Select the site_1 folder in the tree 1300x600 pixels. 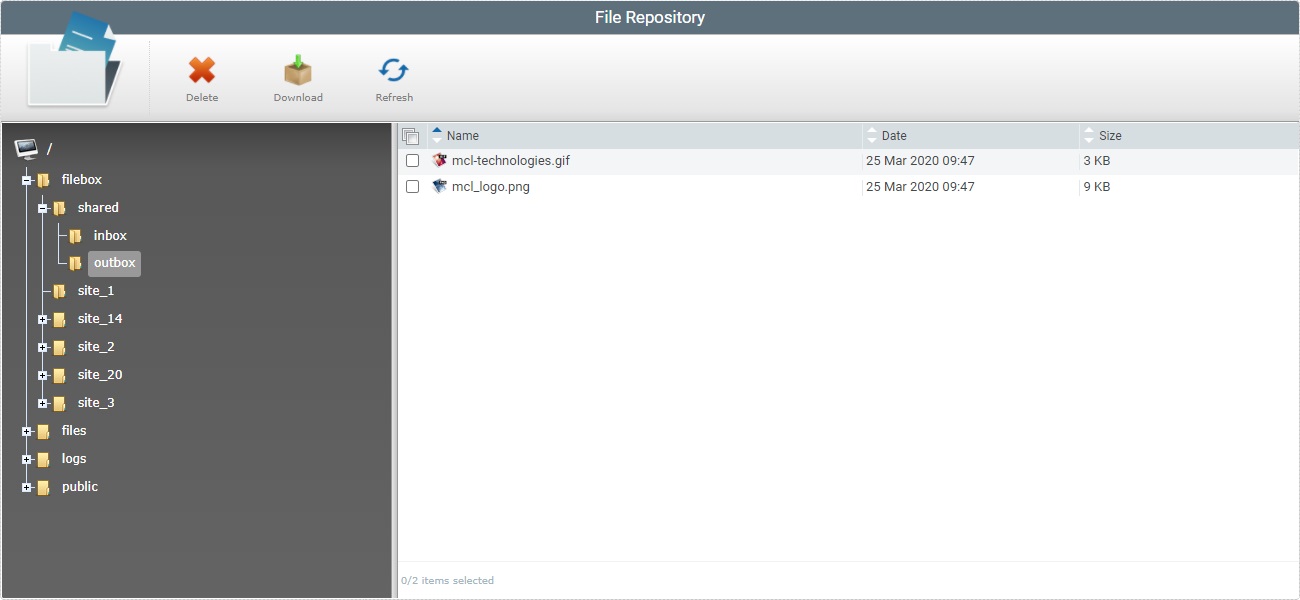click(96, 290)
